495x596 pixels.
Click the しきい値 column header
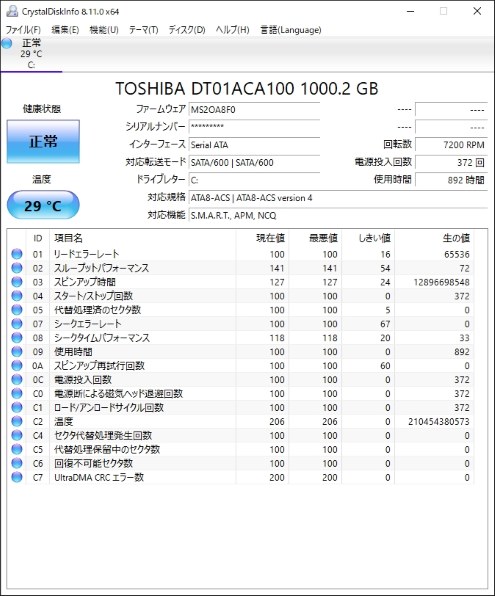[368, 238]
